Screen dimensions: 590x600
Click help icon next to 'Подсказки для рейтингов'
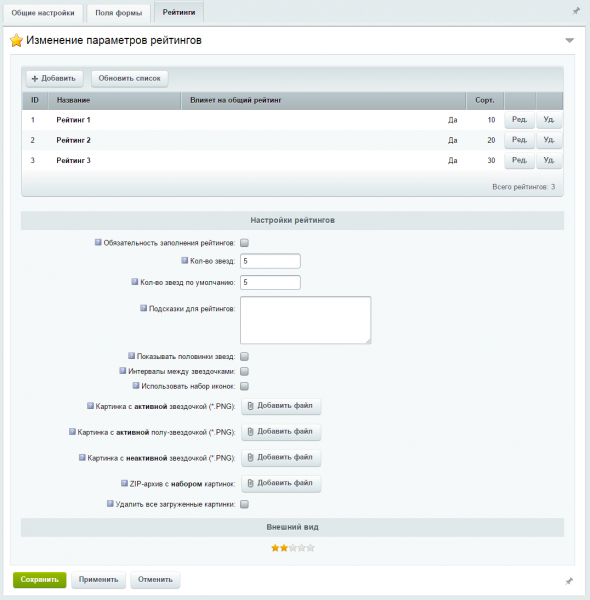(x=143, y=308)
